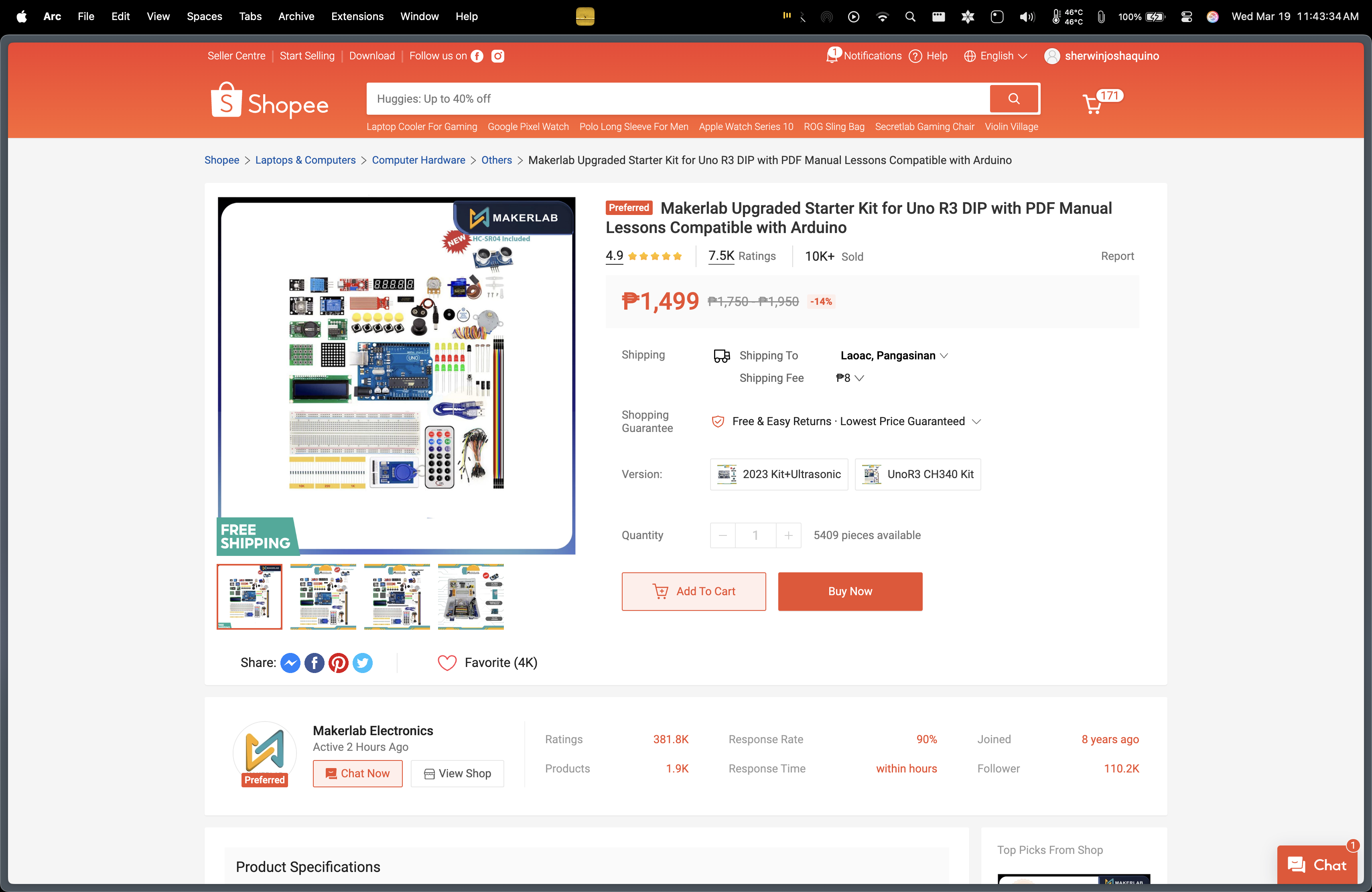Go to Laptops & Computers breadcrumb

pos(306,160)
